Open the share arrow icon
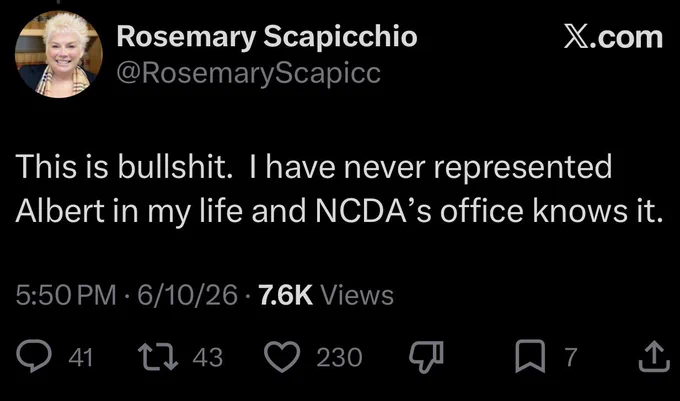 pos(654,357)
